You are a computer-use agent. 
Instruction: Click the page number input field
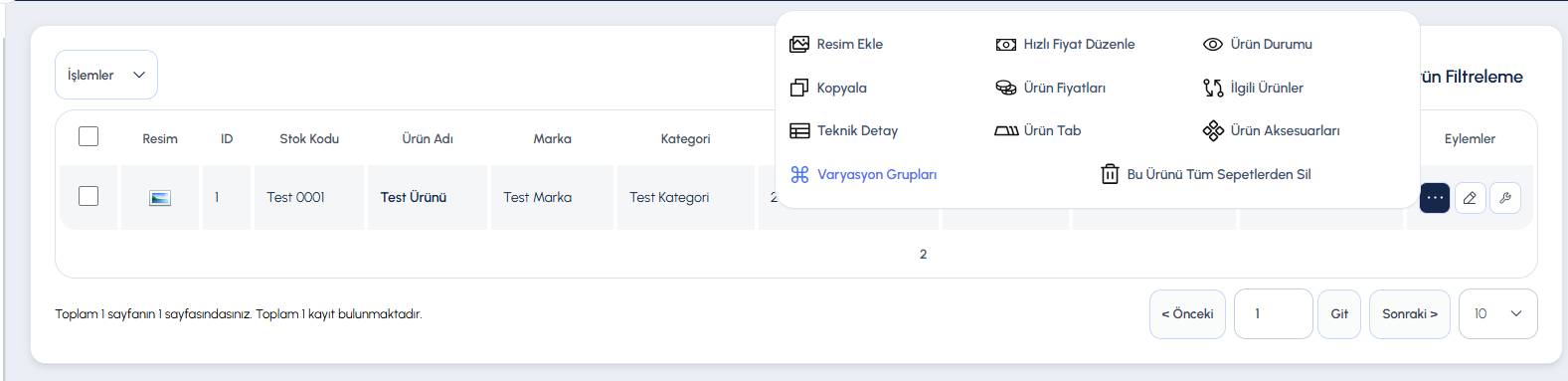[1274, 313]
